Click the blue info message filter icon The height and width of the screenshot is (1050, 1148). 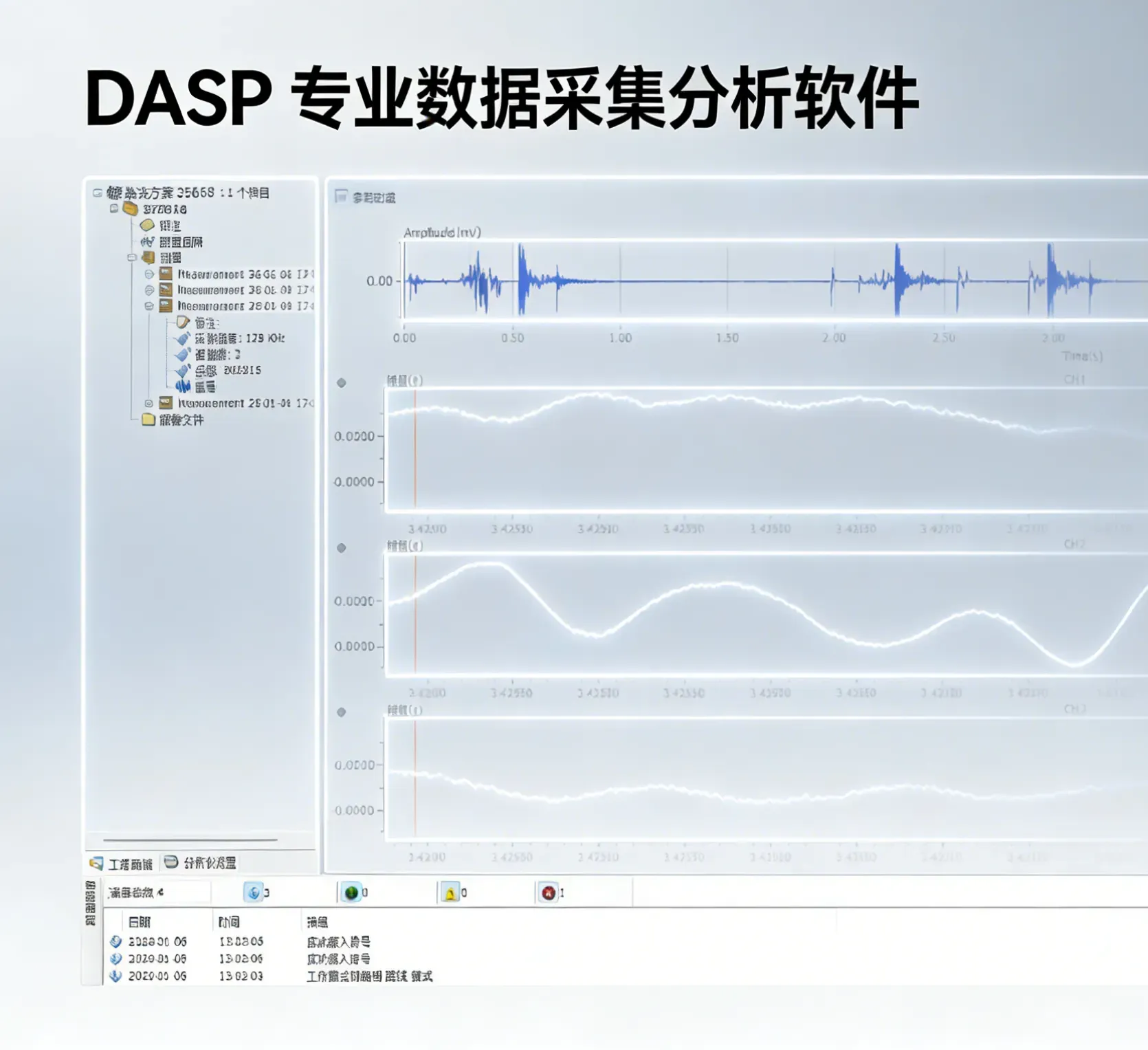pyautogui.click(x=254, y=893)
